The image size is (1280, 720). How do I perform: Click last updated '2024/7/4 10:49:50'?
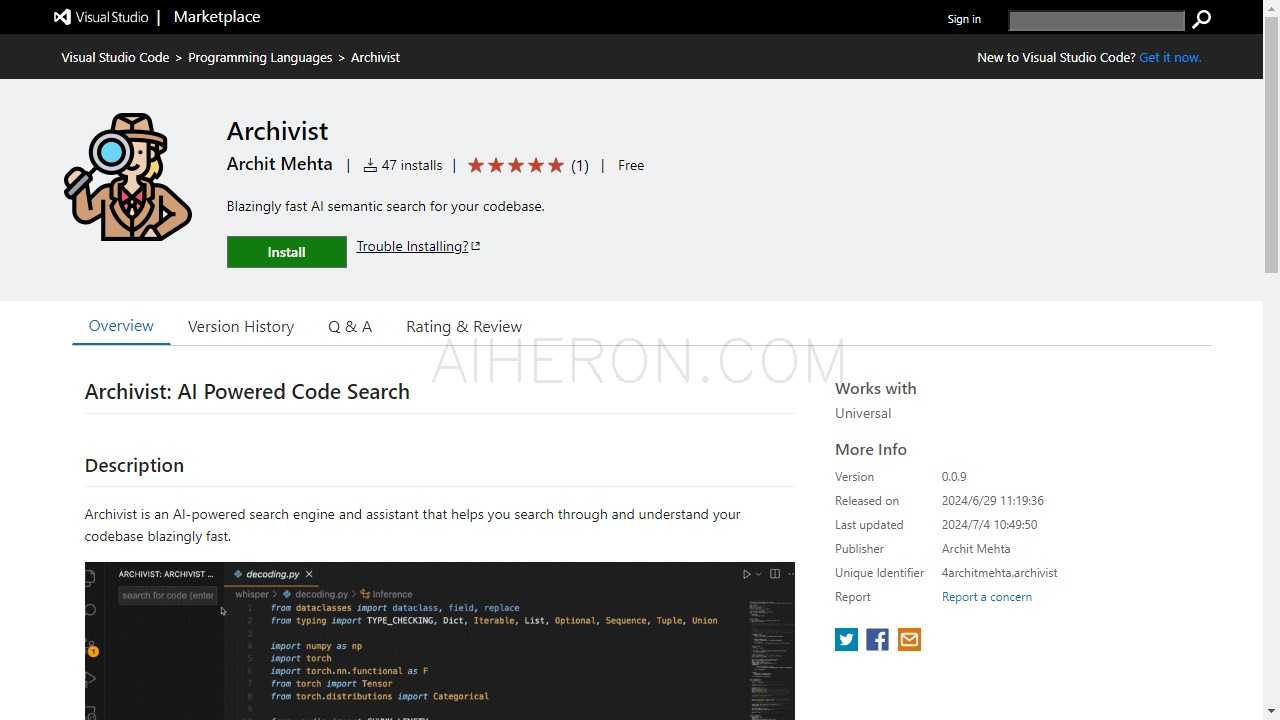(x=990, y=525)
